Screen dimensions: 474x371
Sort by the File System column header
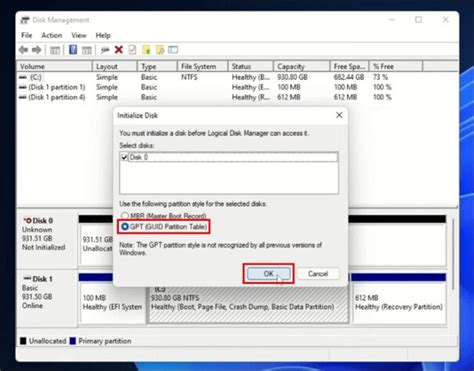click(202, 66)
